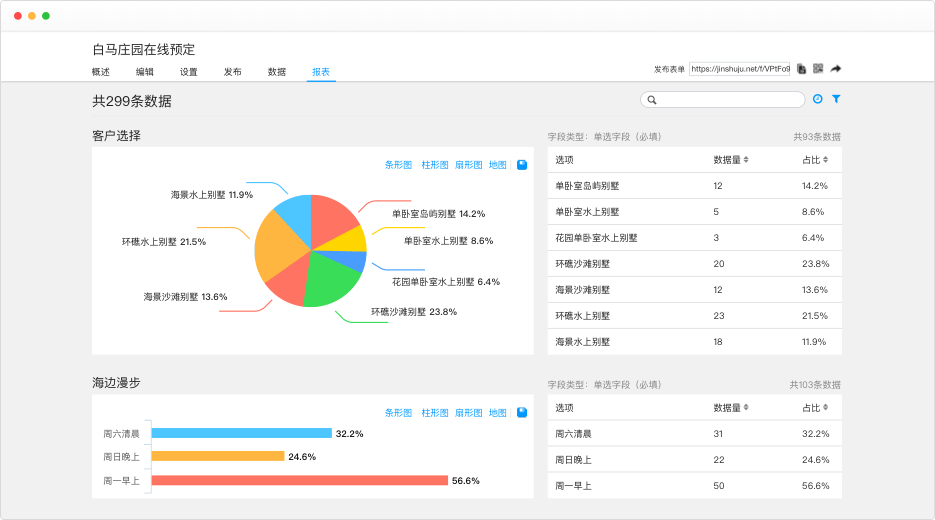The image size is (935, 520).
Task: Open the 设置 tab
Action: pyautogui.click(x=189, y=72)
